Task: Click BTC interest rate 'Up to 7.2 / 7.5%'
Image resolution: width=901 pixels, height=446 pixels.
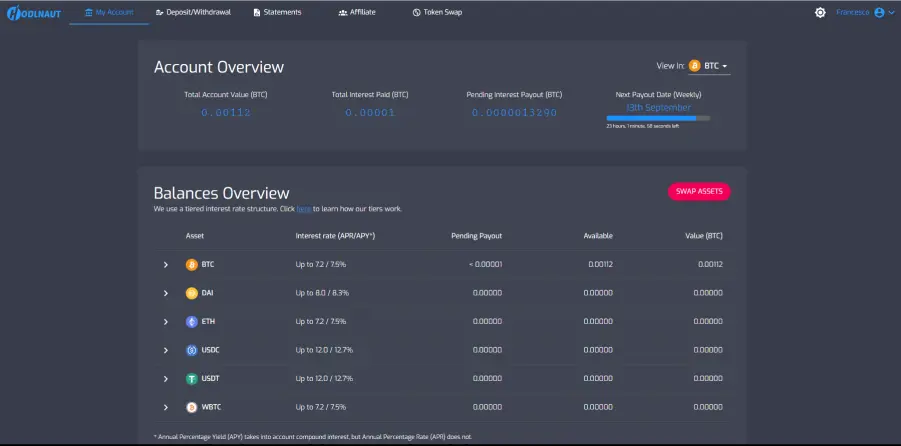Action: pos(321,264)
